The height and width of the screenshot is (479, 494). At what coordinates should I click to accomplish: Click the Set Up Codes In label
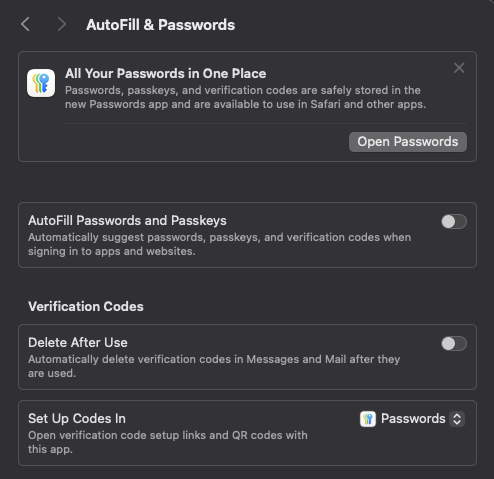(x=77, y=419)
